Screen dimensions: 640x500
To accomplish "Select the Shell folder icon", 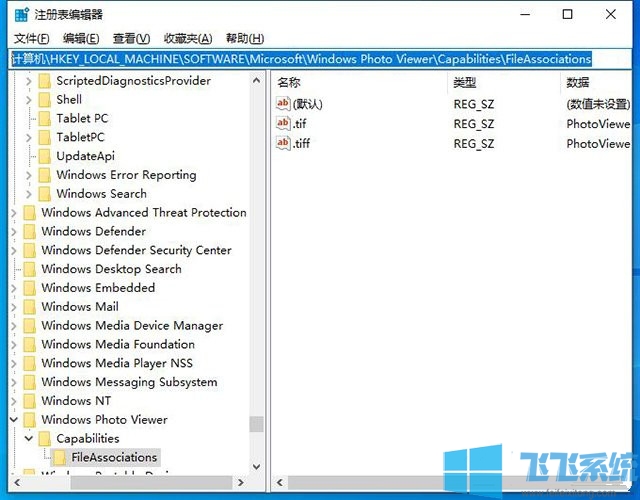I will 44,100.
